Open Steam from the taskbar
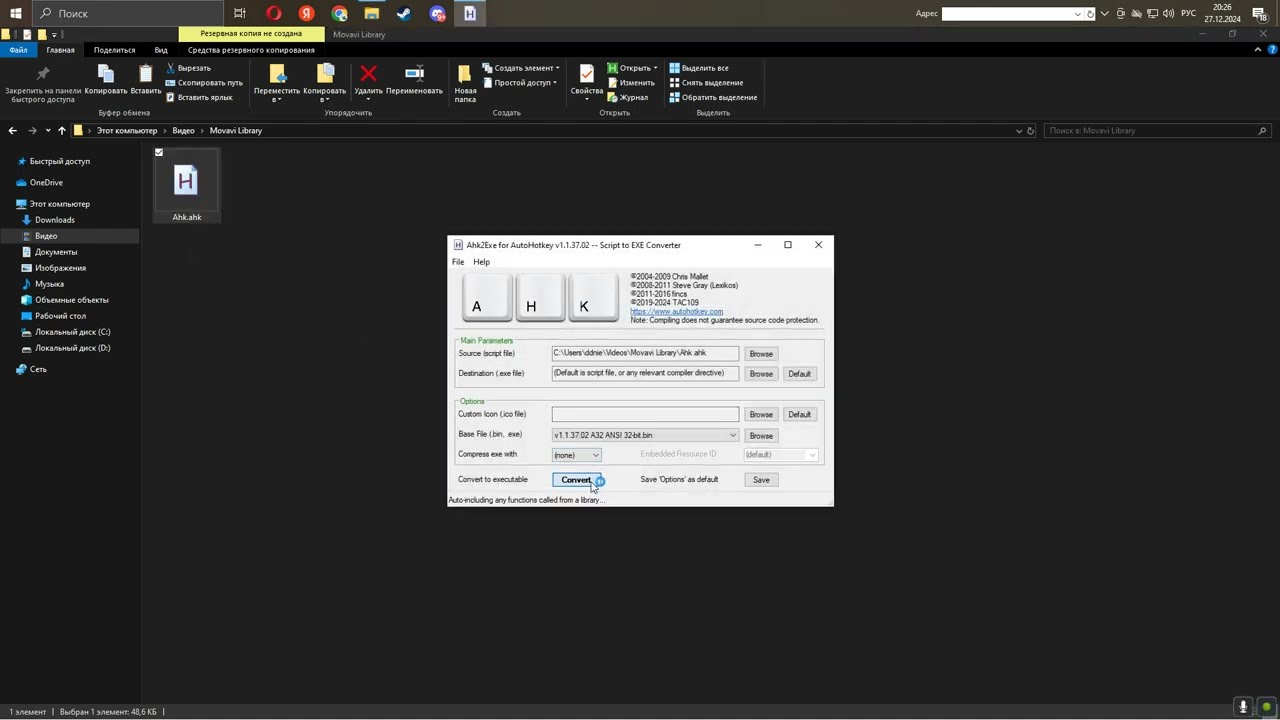 point(404,13)
